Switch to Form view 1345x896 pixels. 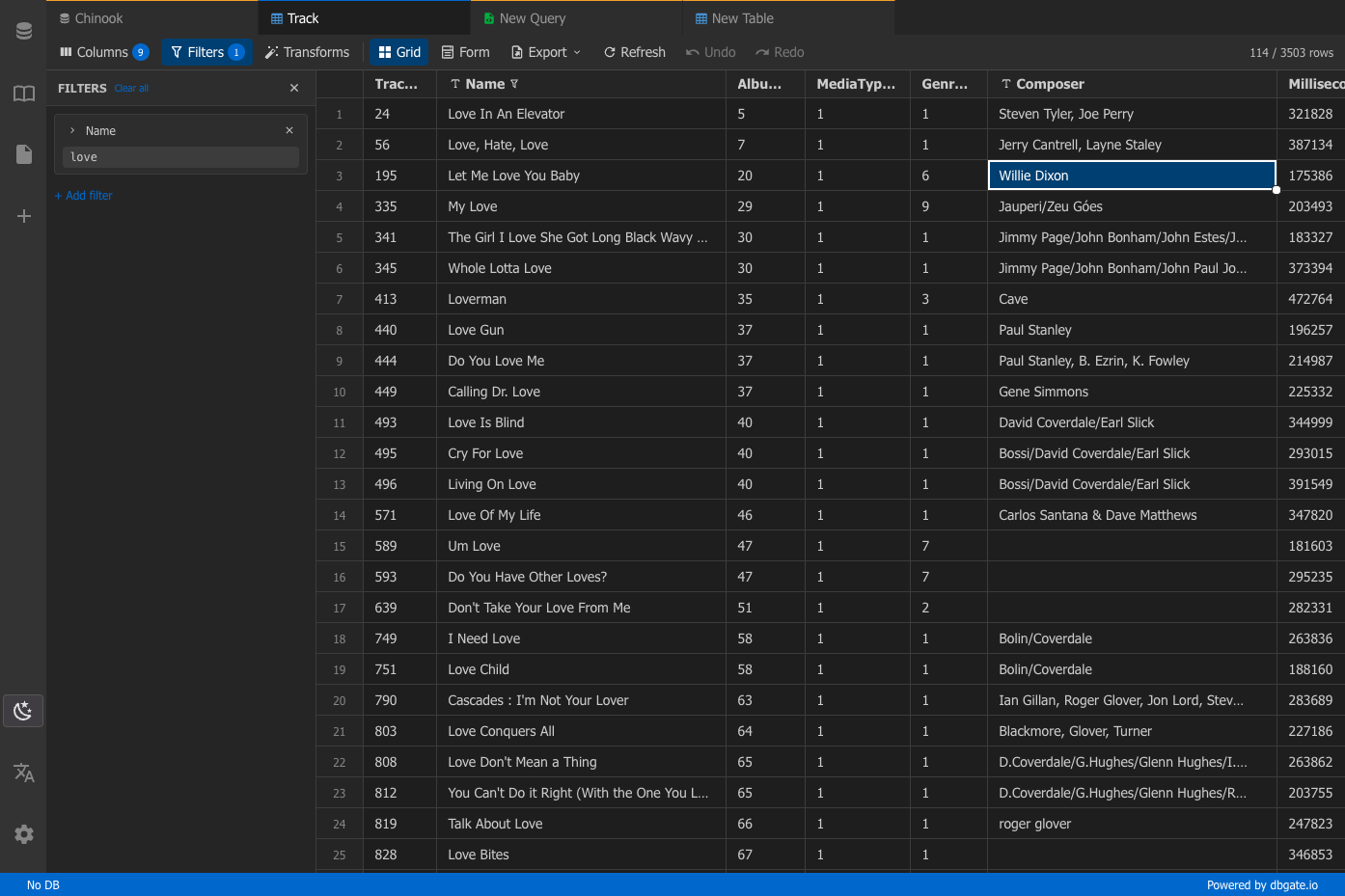[465, 52]
